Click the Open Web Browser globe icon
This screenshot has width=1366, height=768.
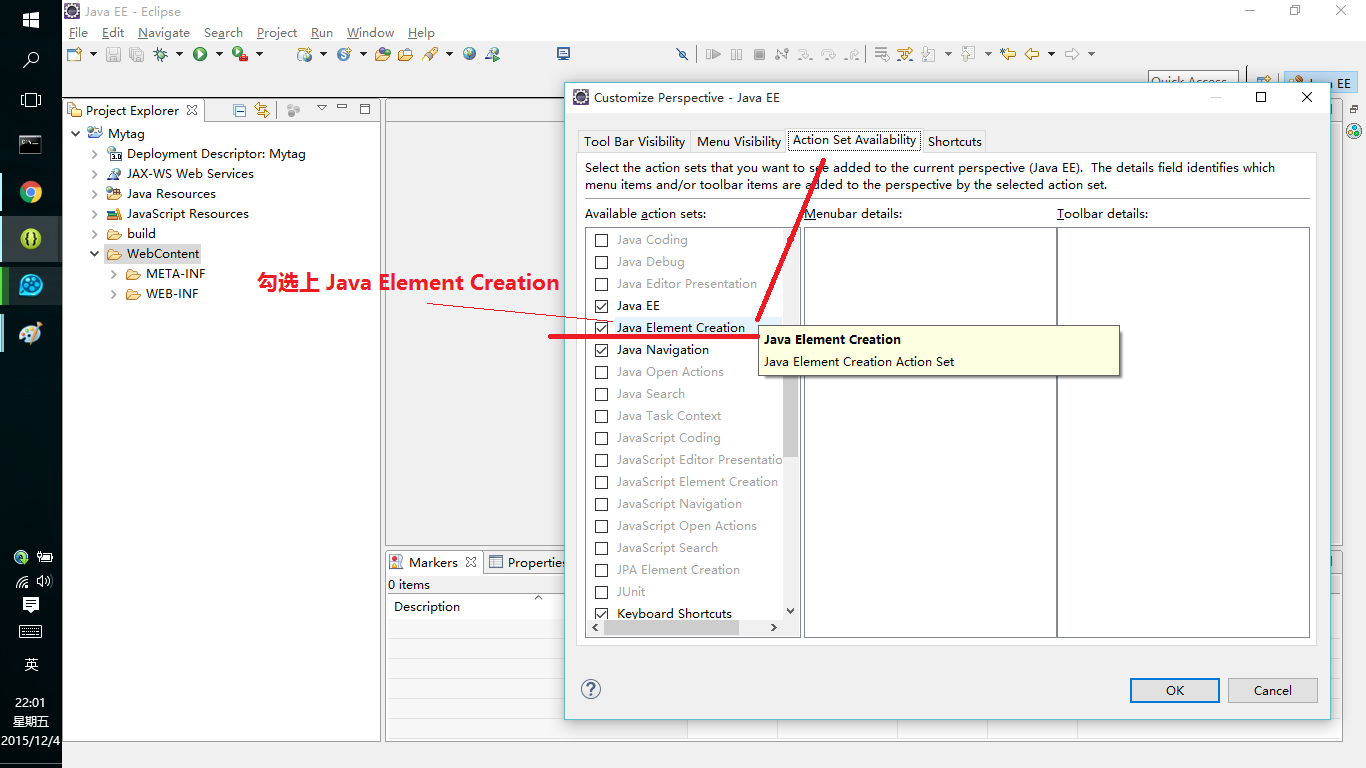point(469,53)
